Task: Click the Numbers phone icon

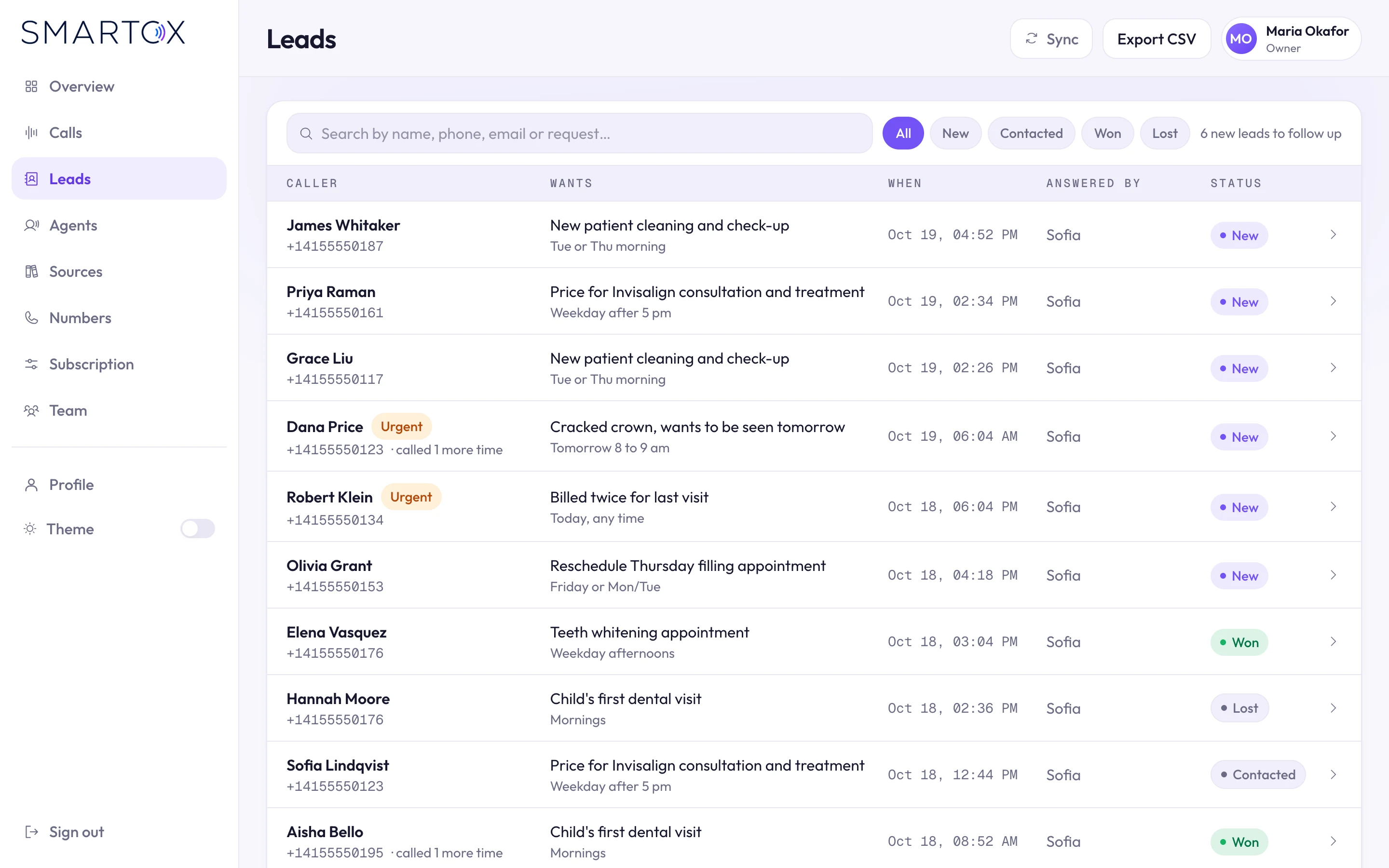Action: (x=31, y=318)
